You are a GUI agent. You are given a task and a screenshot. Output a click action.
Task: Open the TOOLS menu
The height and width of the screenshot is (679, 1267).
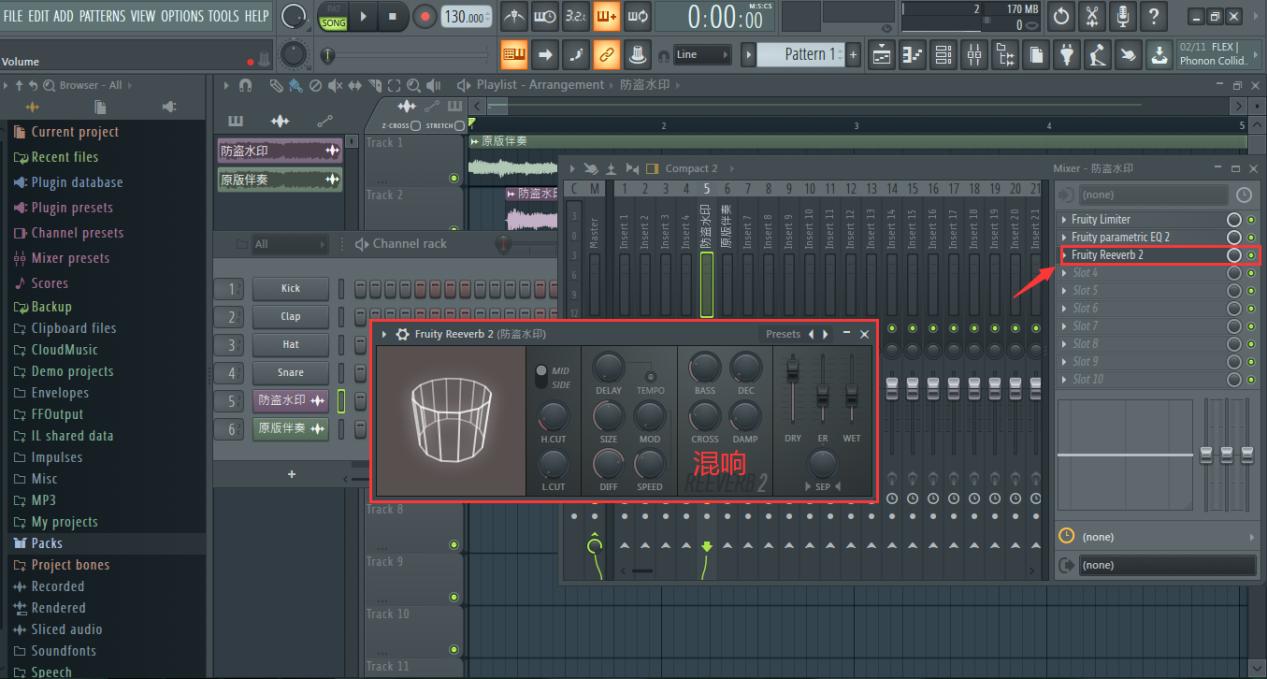(225, 15)
